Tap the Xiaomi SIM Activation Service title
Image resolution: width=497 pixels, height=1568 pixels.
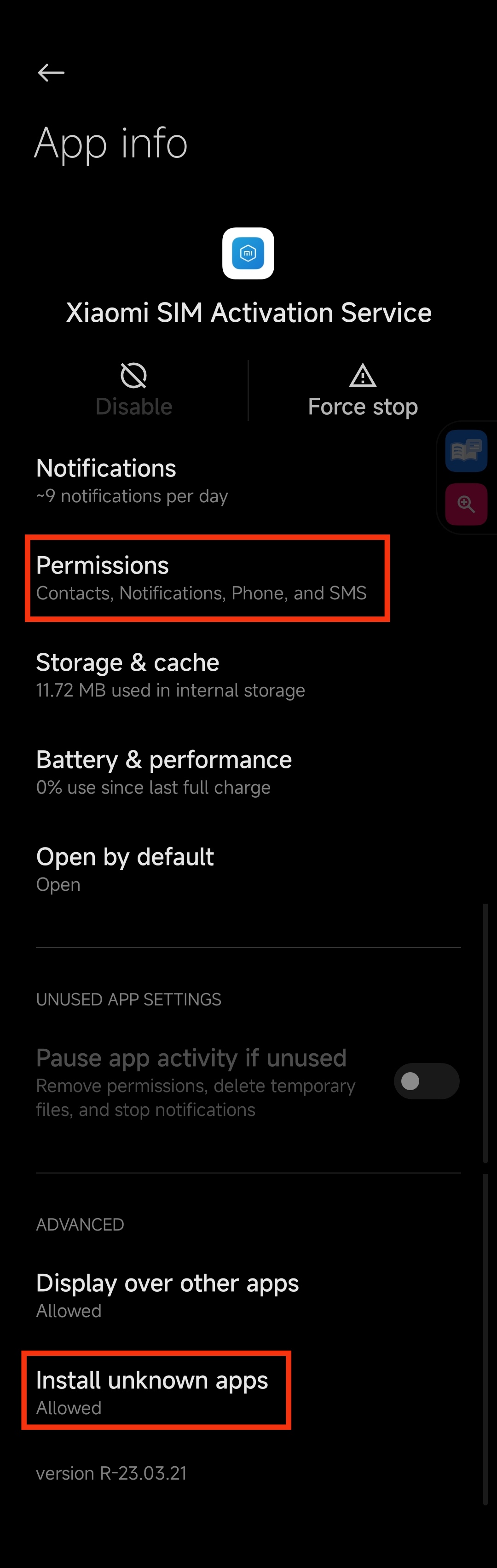tap(249, 313)
